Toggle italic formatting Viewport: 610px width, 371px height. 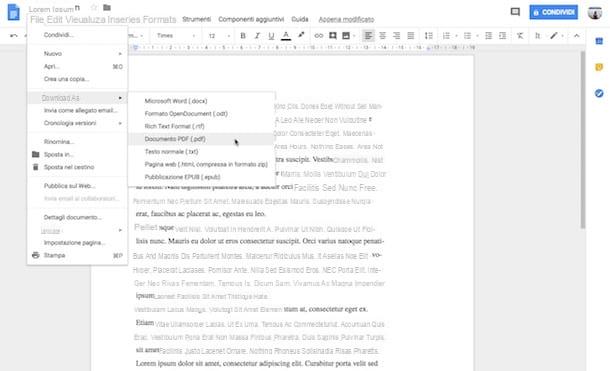257,36
